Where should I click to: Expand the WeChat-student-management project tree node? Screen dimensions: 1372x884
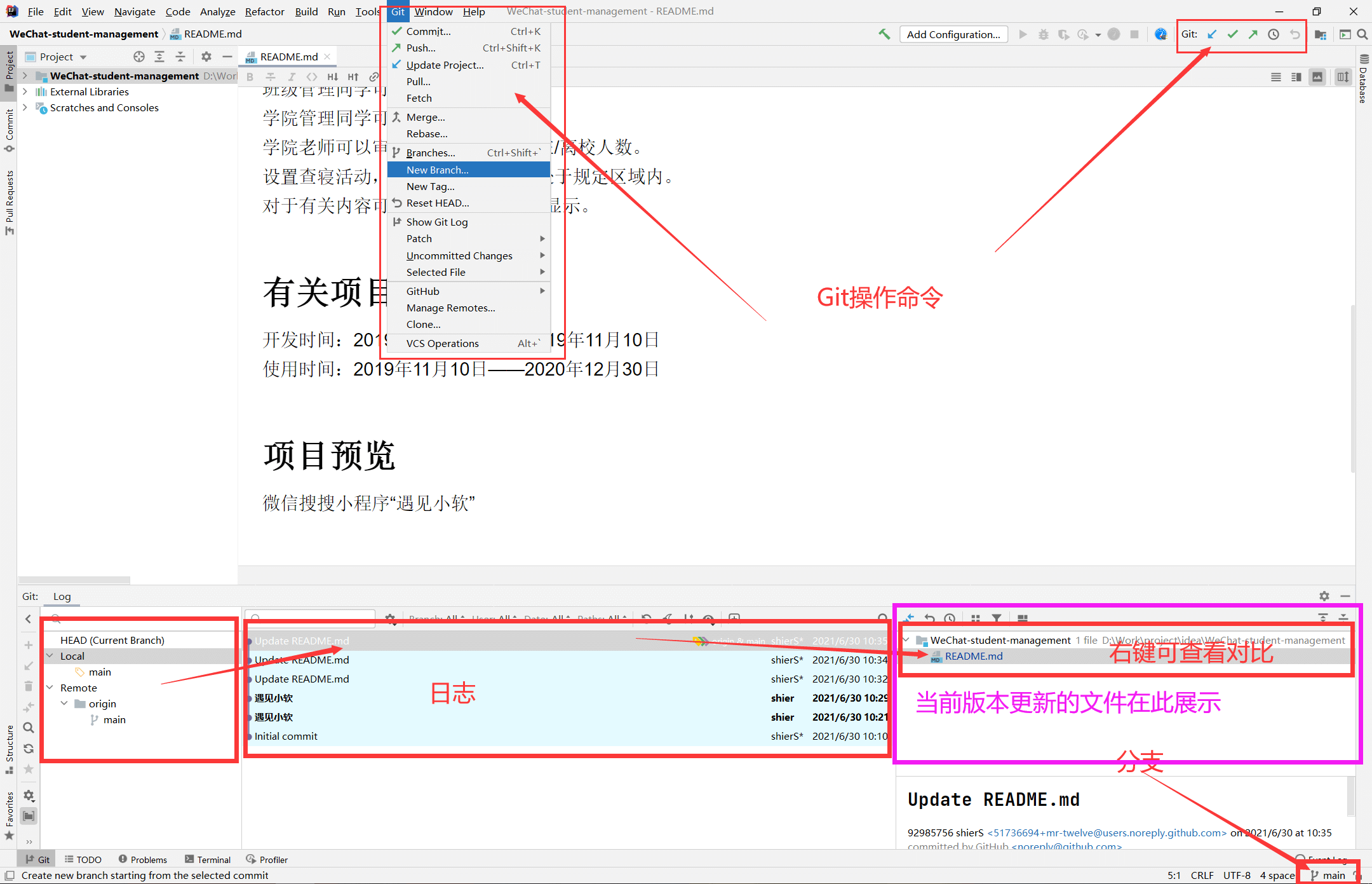(x=25, y=76)
